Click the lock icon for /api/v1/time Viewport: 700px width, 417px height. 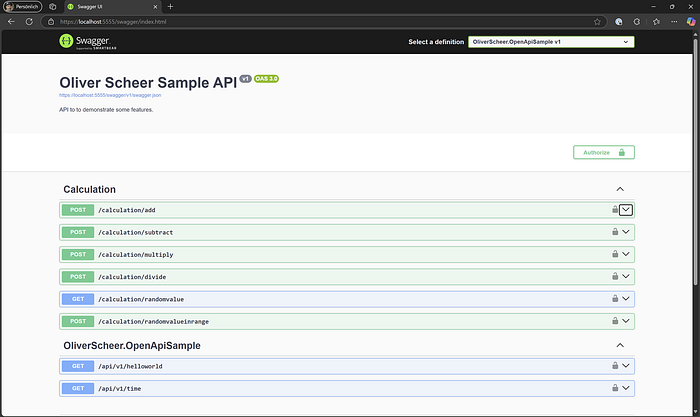[x=615, y=388]
